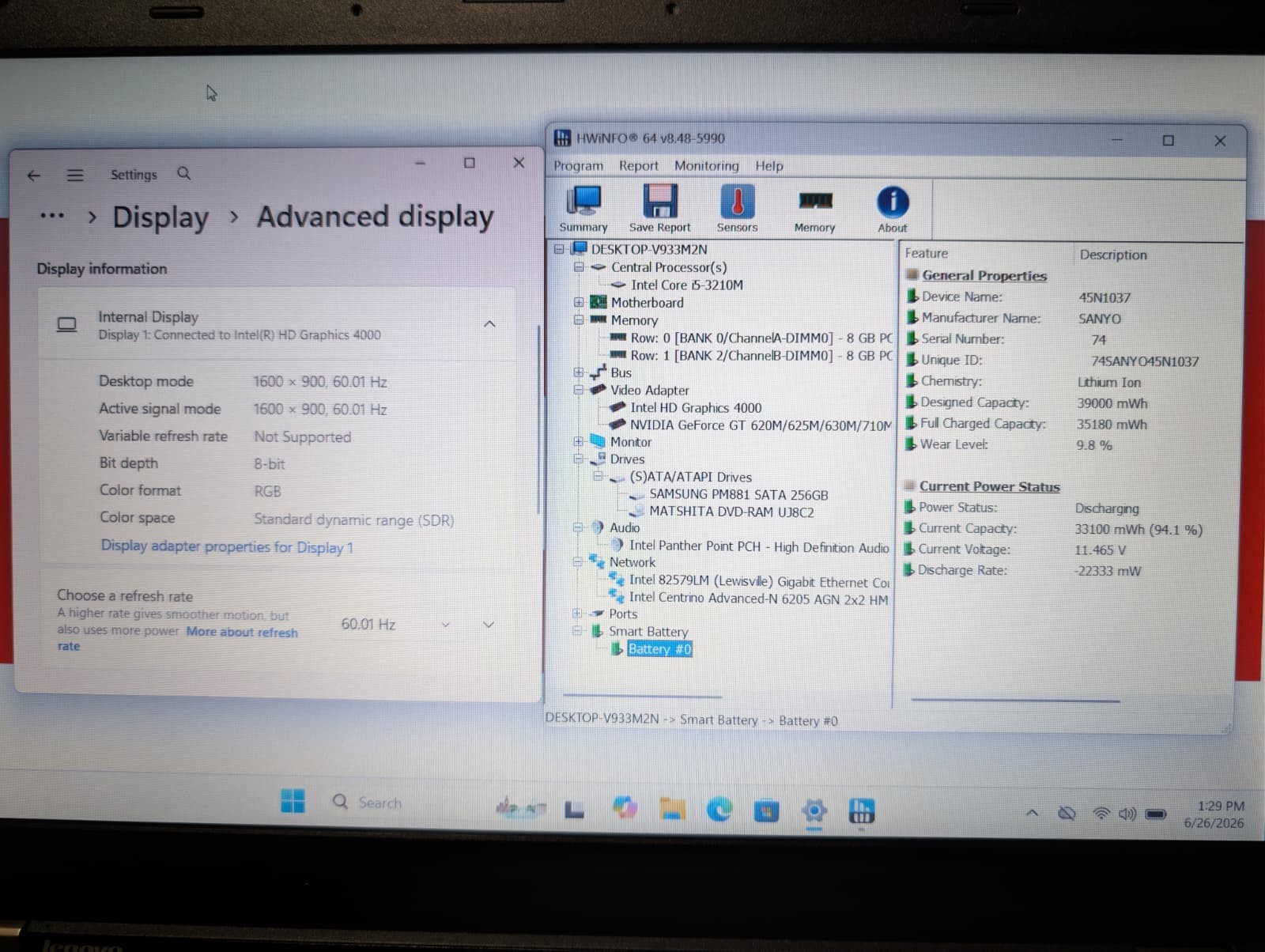Switch to HWiNFO icon on taskbar
1265x952 pixels.
861,810
